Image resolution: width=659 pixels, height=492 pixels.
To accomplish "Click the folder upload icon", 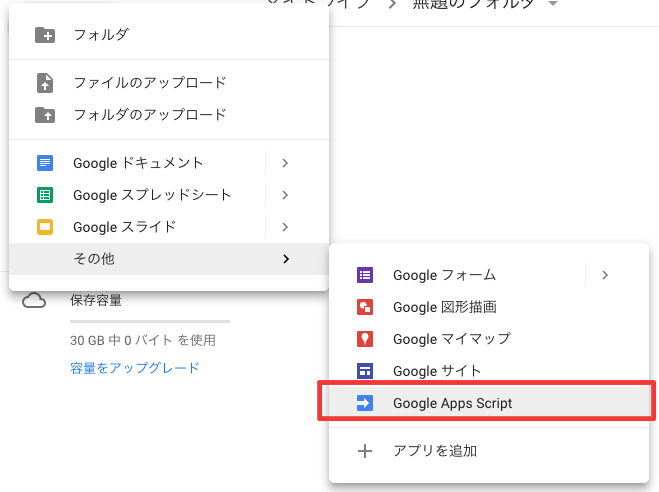I will [45, 115].
